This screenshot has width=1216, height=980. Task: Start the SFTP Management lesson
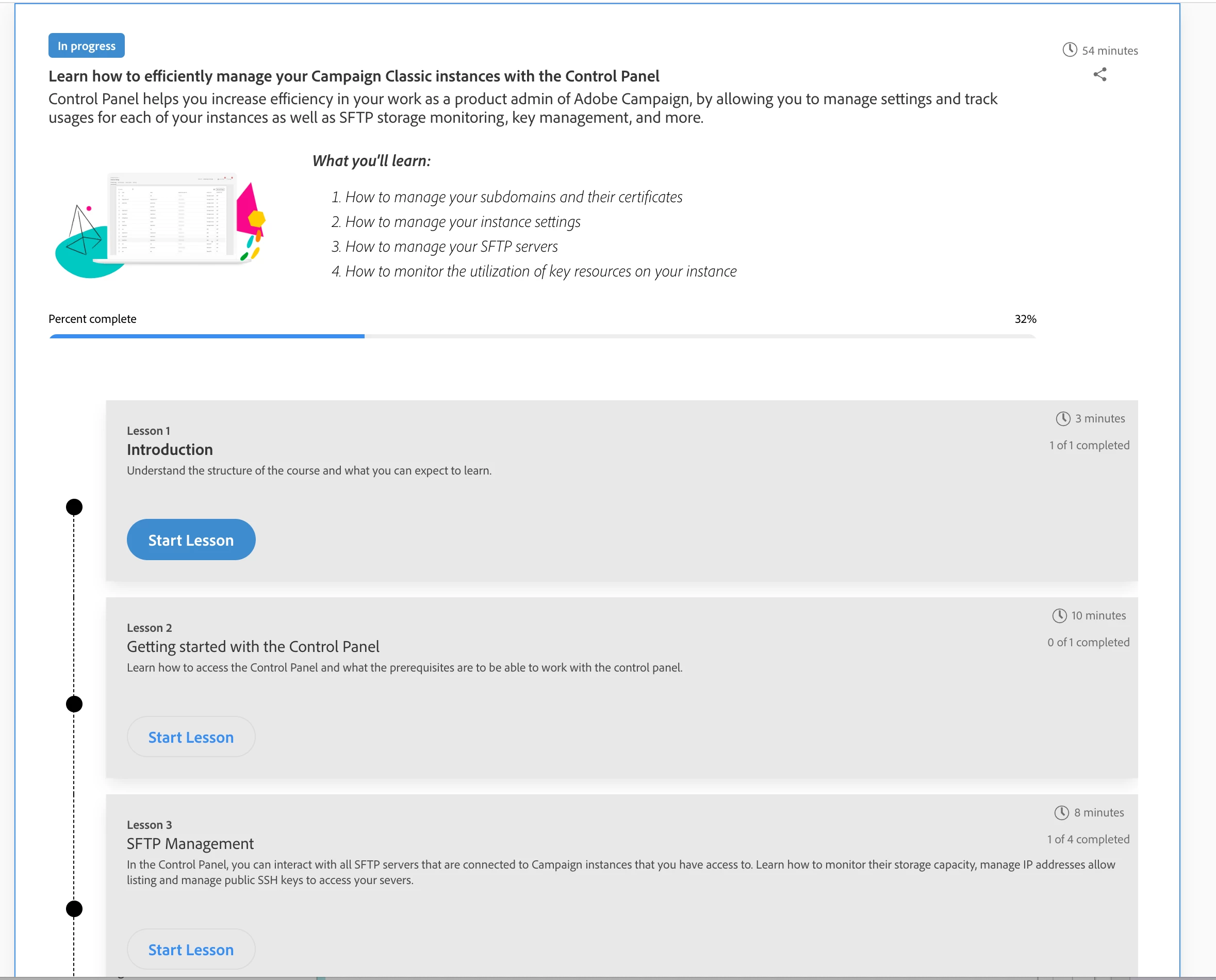(x=191, y=950)
